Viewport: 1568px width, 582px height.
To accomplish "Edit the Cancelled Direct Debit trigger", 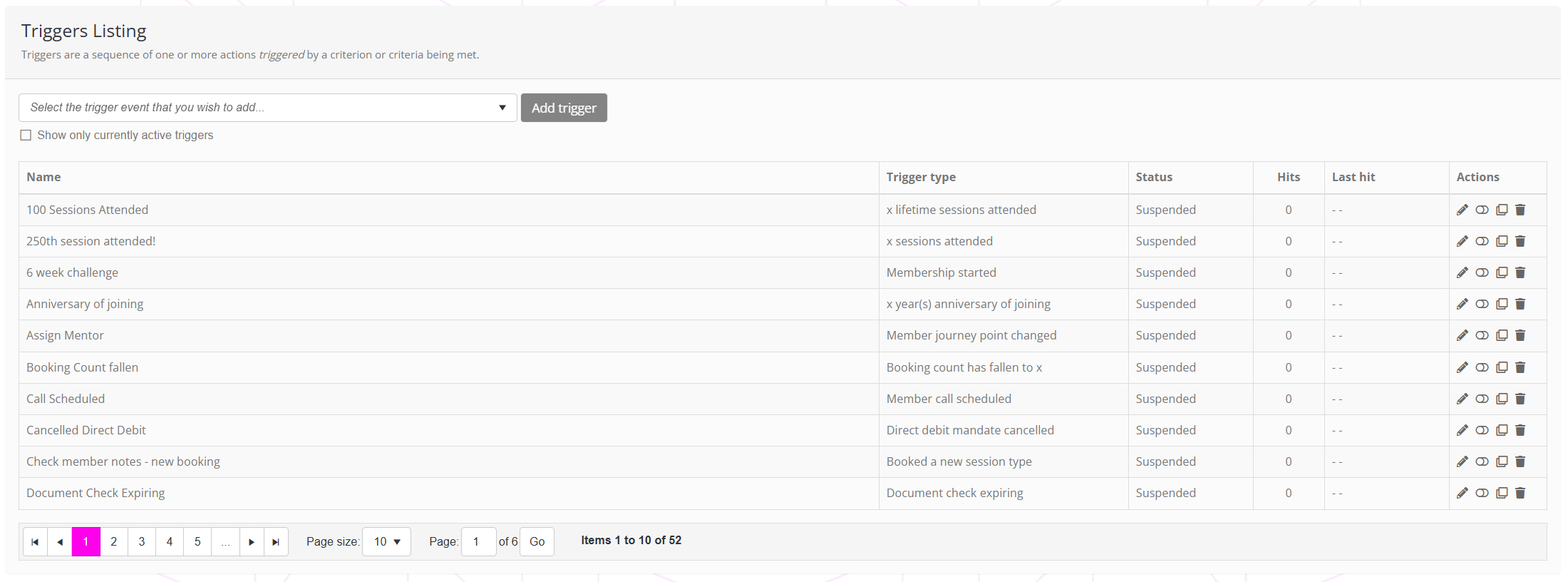I will pos(1462,430).
